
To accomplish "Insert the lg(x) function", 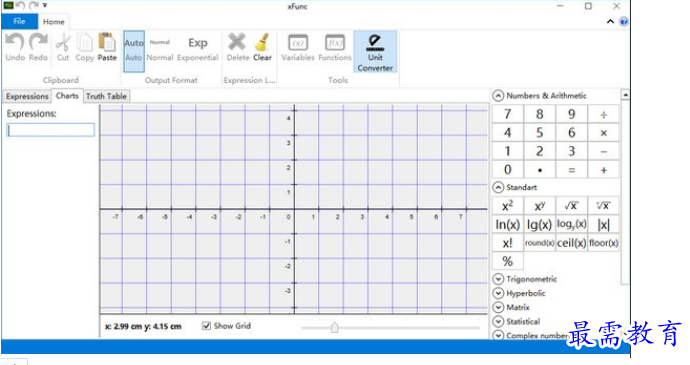I will (540, 224).
